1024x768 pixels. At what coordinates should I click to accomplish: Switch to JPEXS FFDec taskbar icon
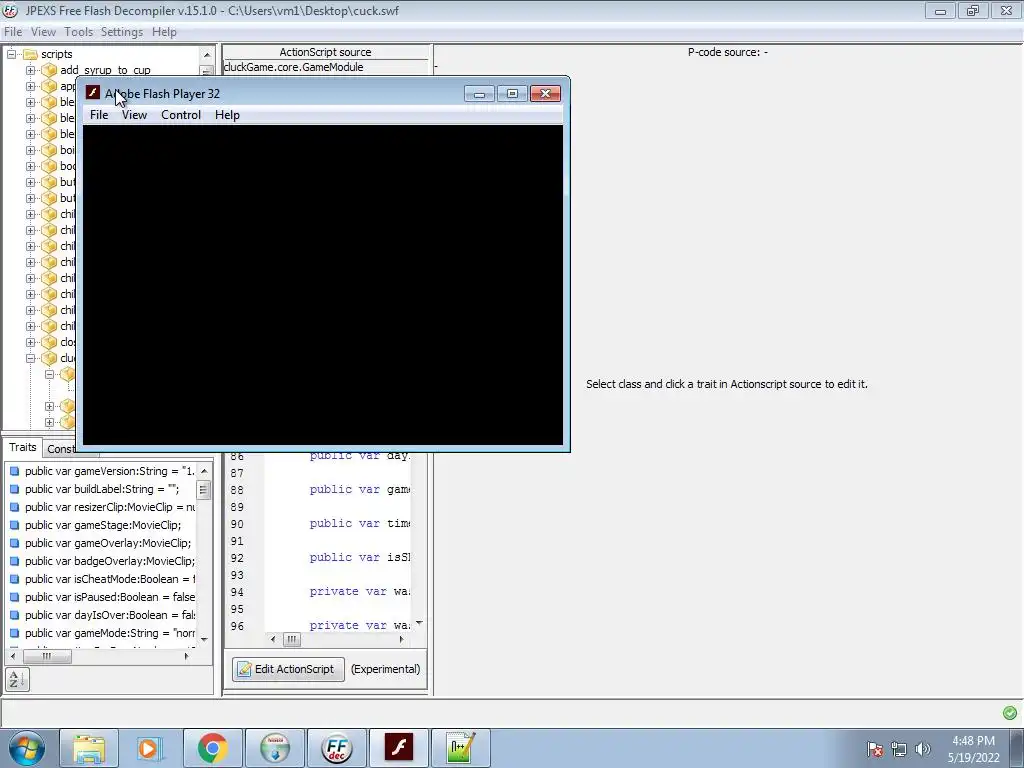pyautogui.click(x=336, y=748)
